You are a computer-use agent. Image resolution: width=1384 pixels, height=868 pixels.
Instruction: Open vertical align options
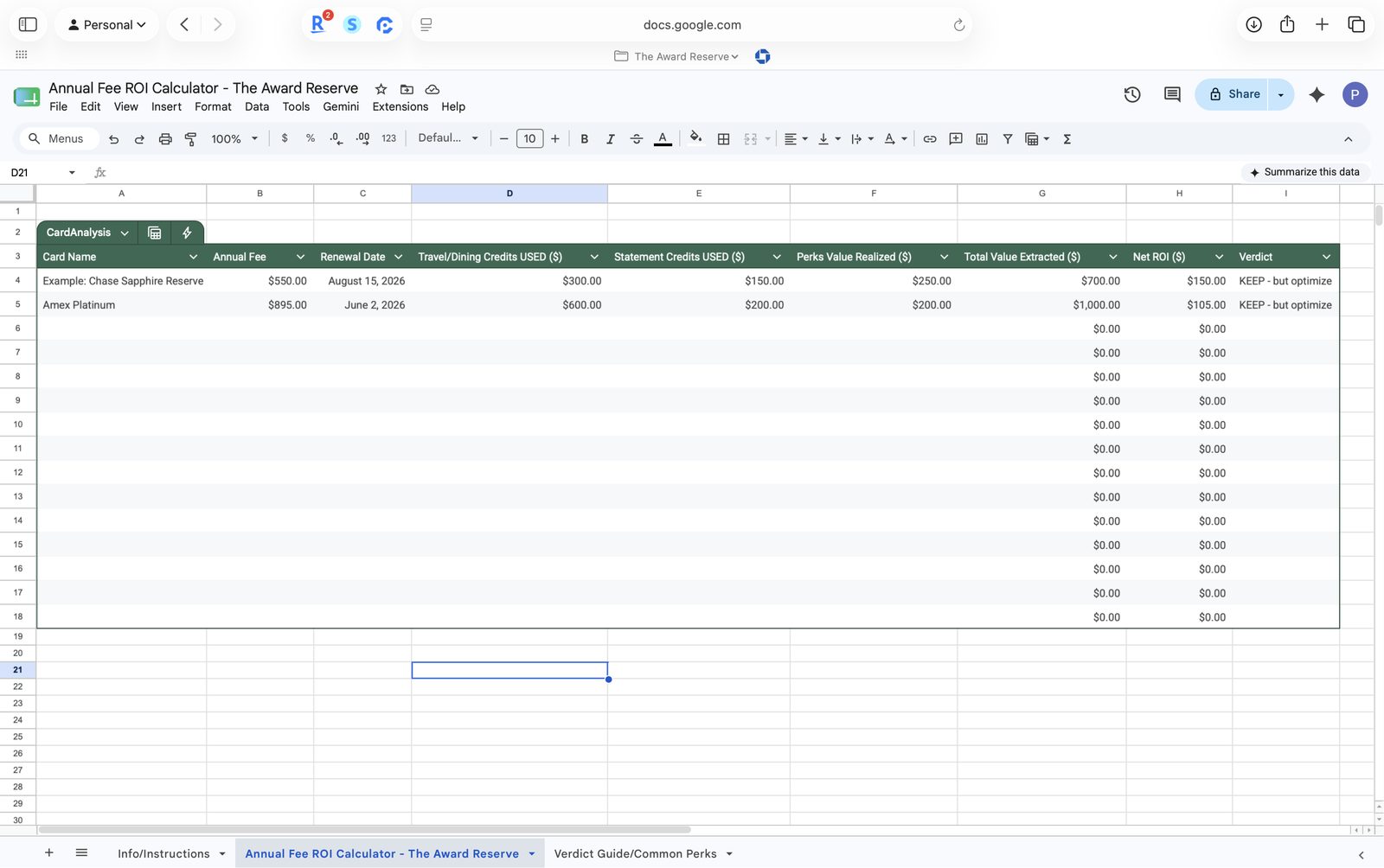pos(829,139)
